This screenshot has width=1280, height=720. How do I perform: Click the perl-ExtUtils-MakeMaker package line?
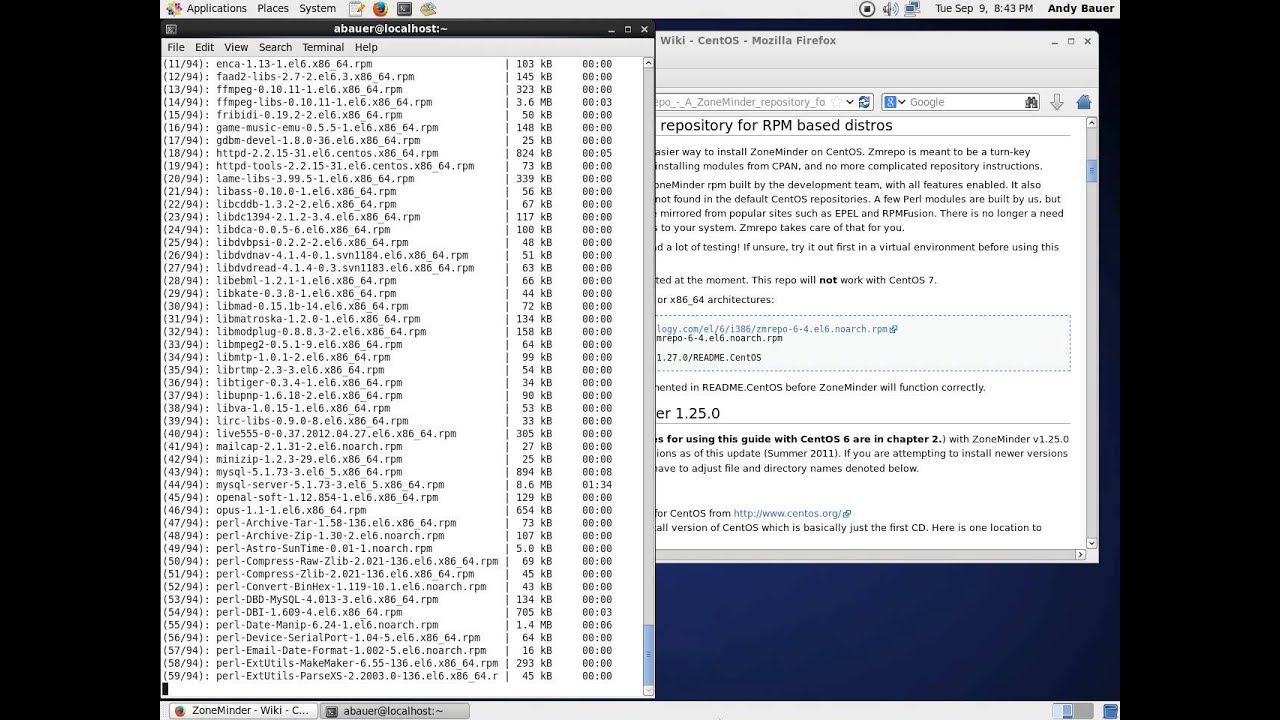(x=388, y=663)
